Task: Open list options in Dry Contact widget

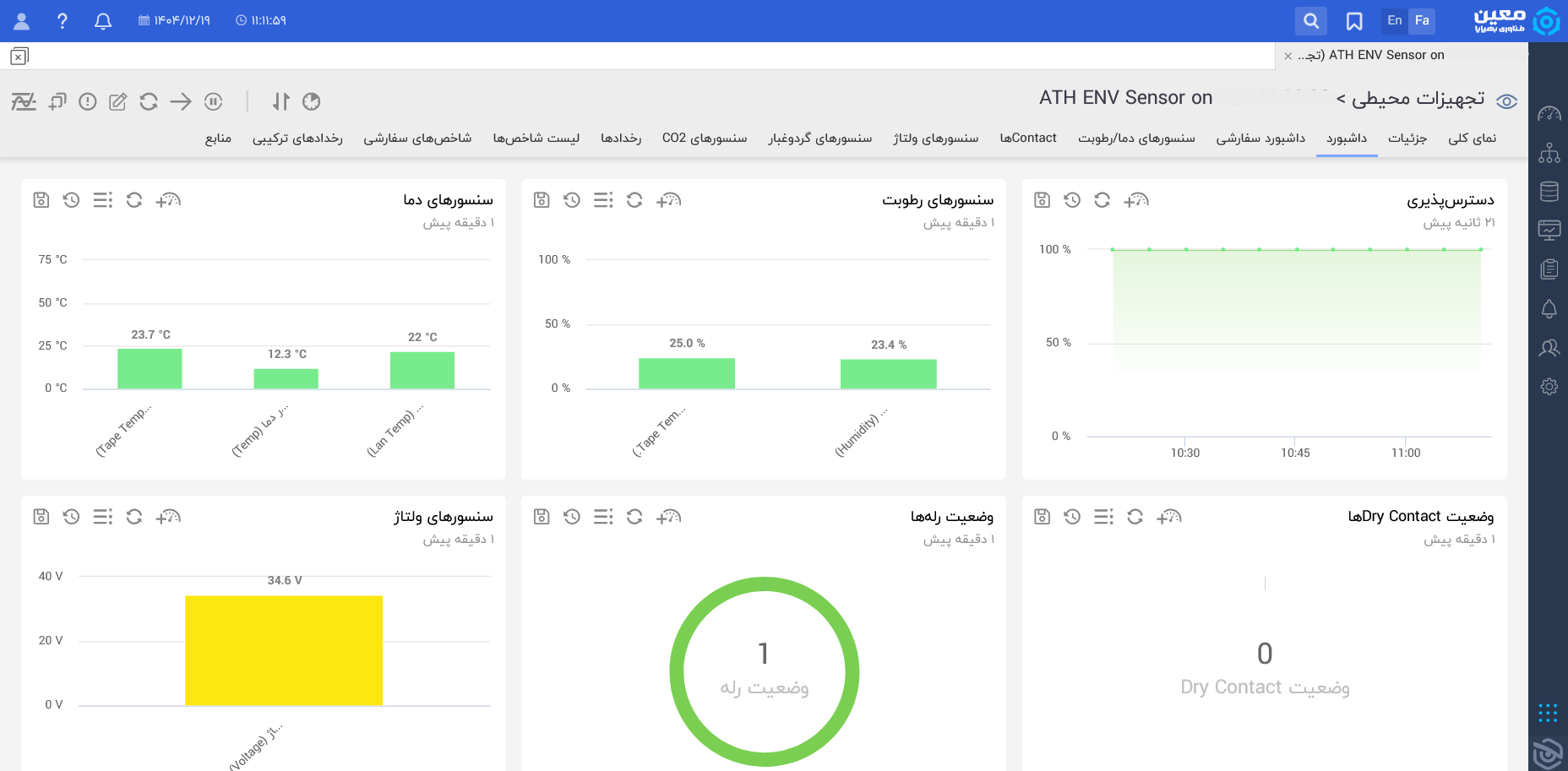Action: (1103, 517)
